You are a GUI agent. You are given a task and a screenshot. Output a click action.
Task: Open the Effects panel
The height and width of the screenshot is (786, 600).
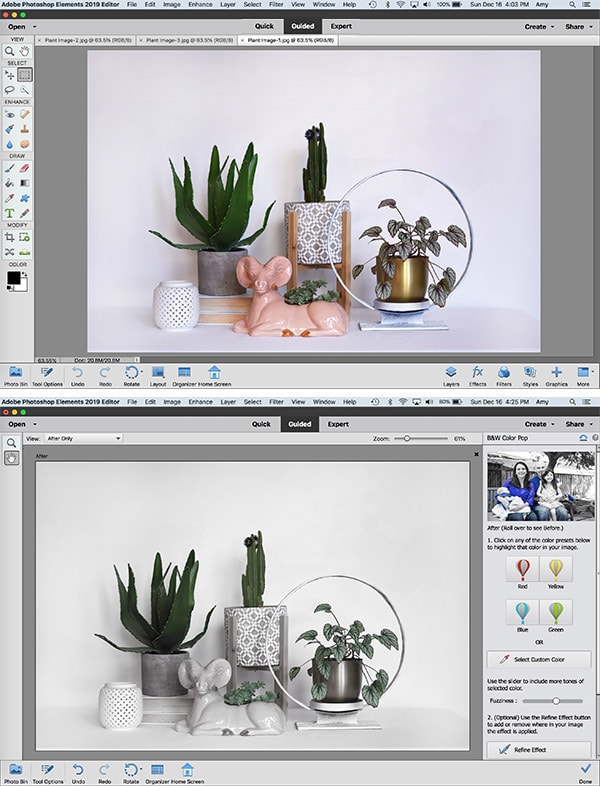pyautogui.click(x=477, y=375)
